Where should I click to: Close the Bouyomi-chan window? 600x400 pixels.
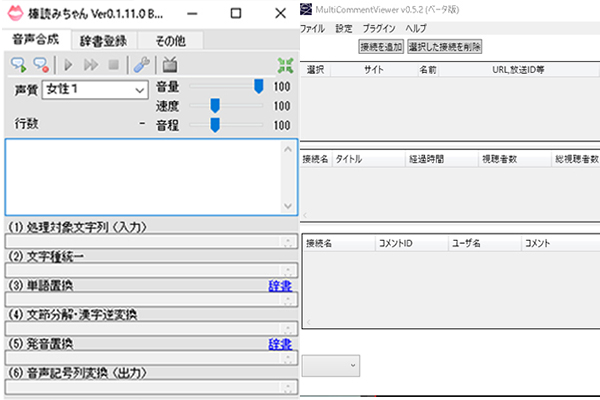(x=280, y=13)
